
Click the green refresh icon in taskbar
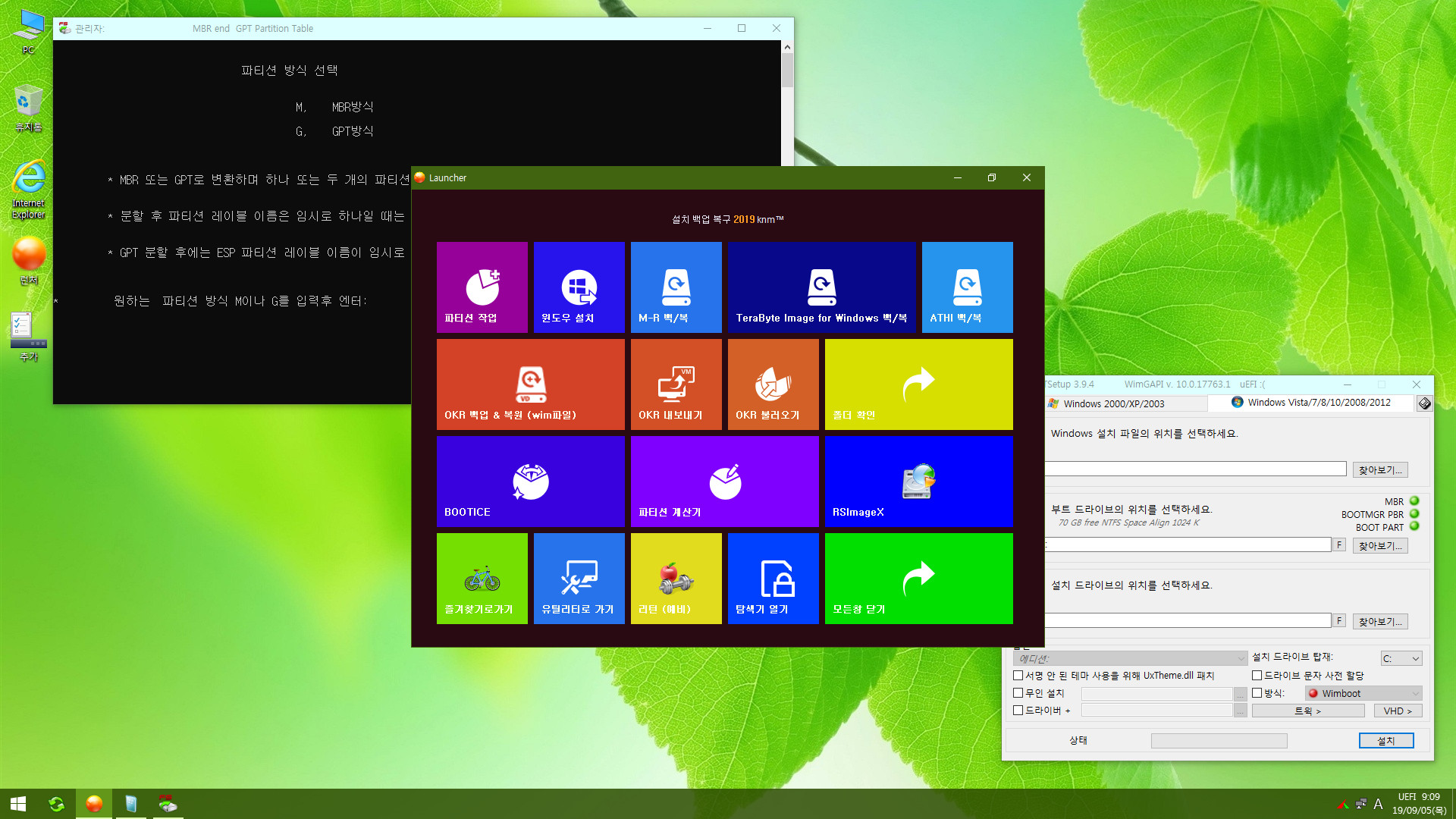[56, 804]
